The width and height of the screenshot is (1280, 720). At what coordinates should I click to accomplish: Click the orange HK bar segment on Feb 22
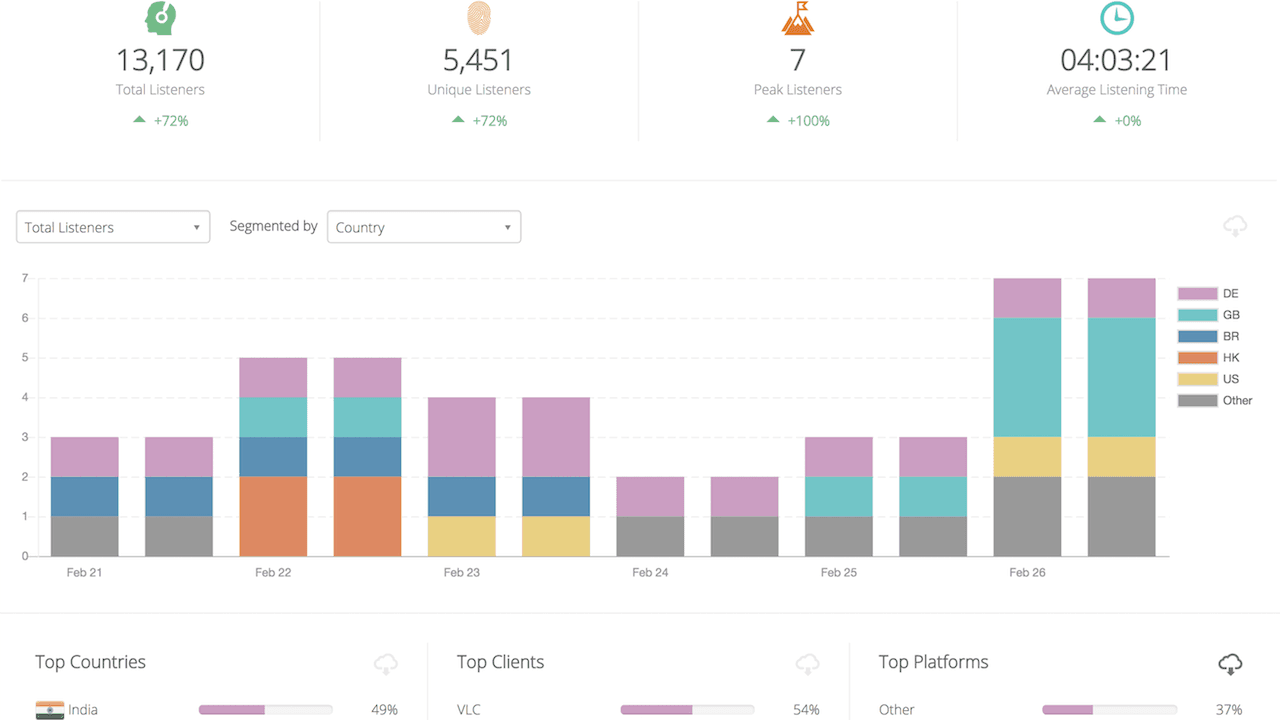click(273, 516)
